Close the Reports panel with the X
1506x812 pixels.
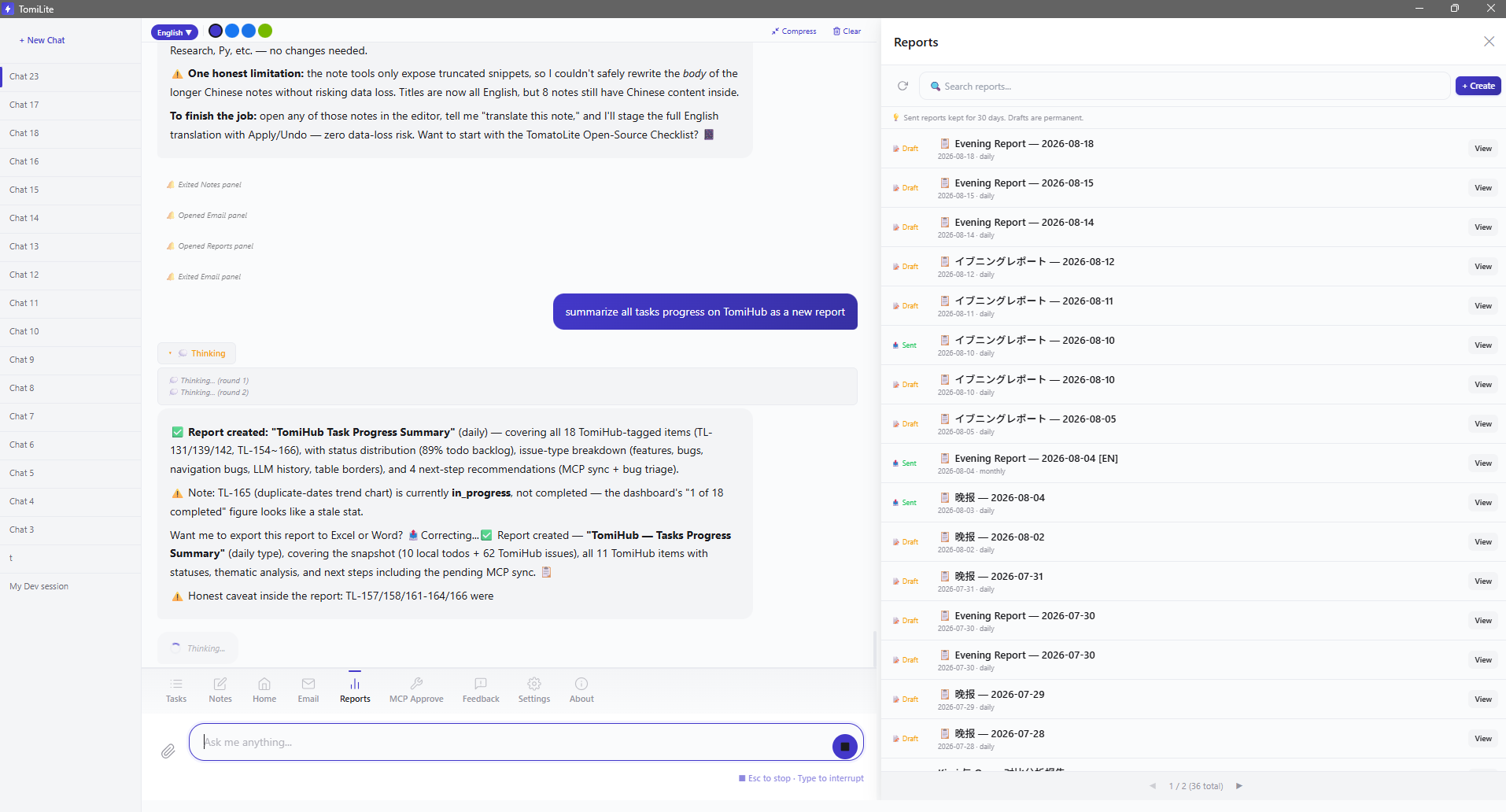[1489, 42]
